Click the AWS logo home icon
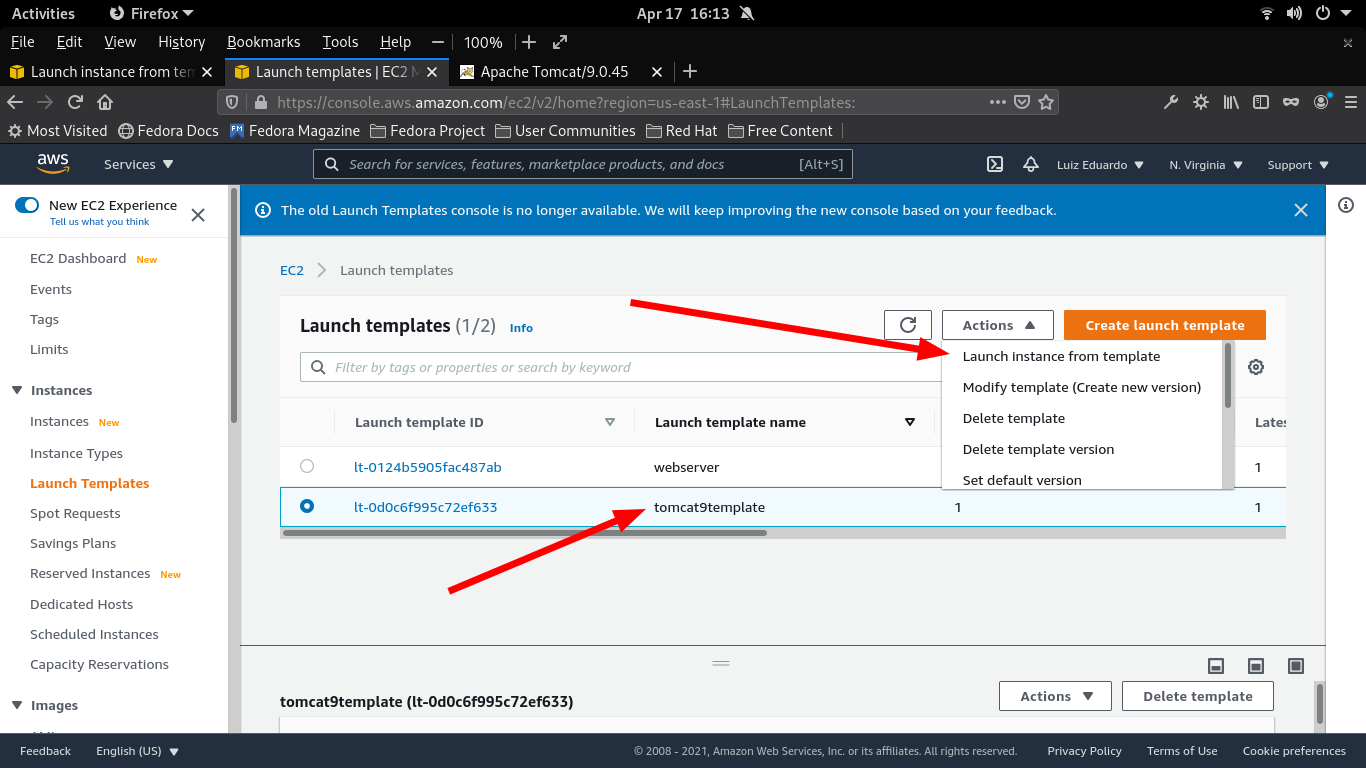This screenshot has width=1366, height=768. [x=53, y=164]
